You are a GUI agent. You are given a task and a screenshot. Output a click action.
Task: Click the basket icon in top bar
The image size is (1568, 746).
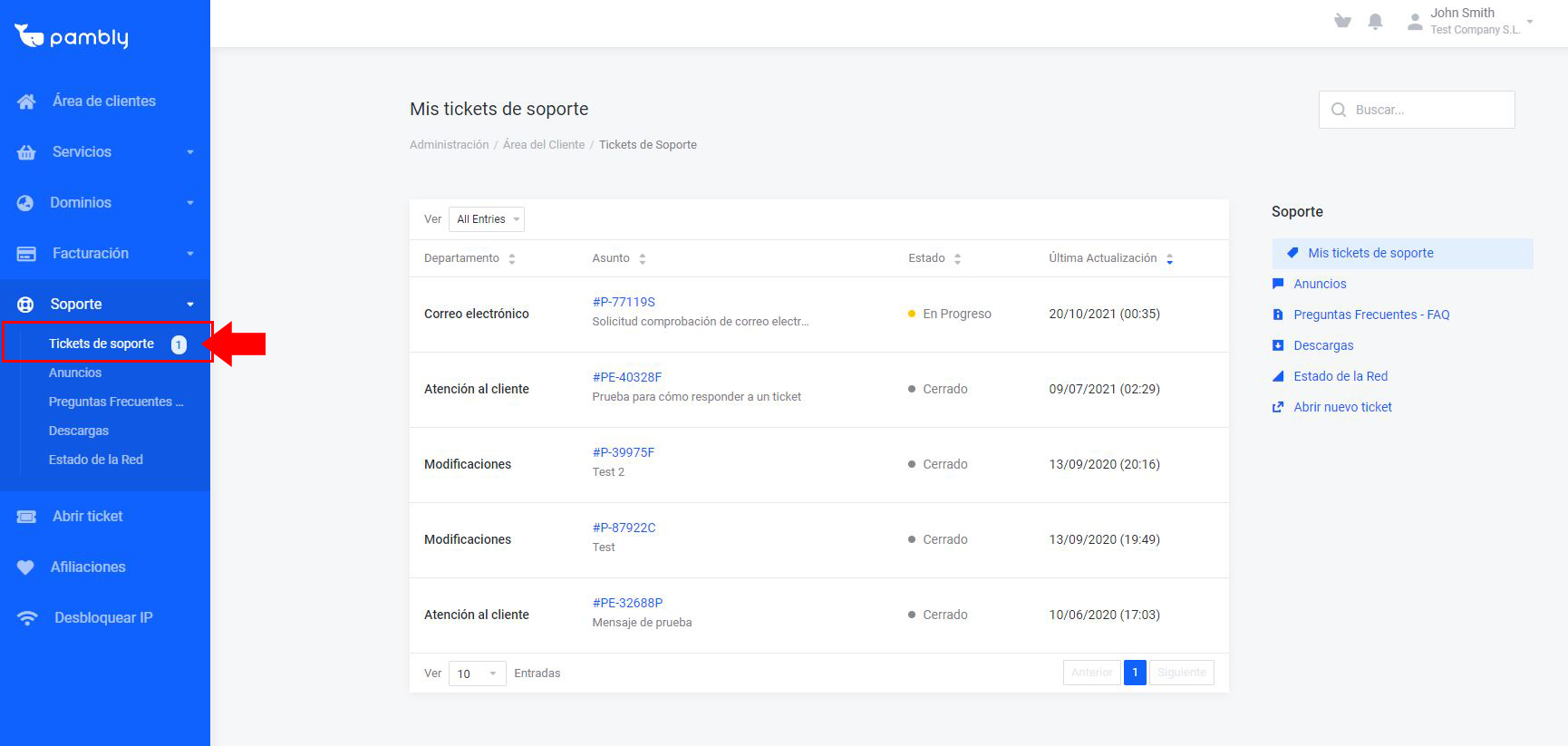tap(1342, 21)
